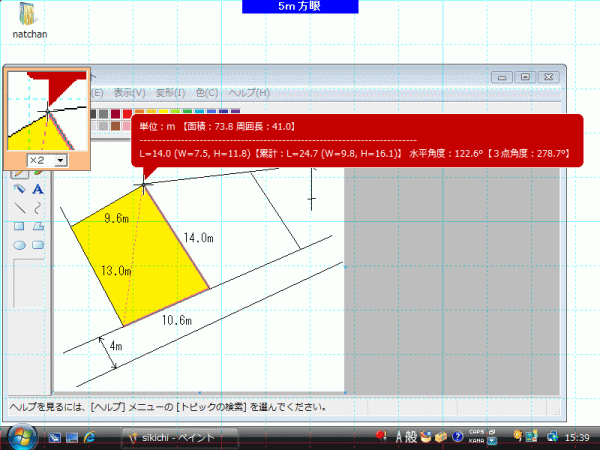The height and width of the screenshot is (450, 600).
Task: Select the Airbrush tool
Action: click(x=20, y=189)
